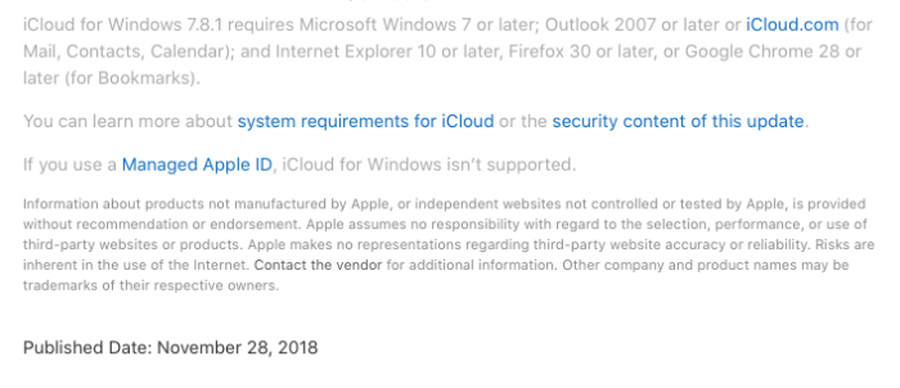900x388 pixels.
Task: Click the 'third-party websites or products' line
Action: click(449, 245)
